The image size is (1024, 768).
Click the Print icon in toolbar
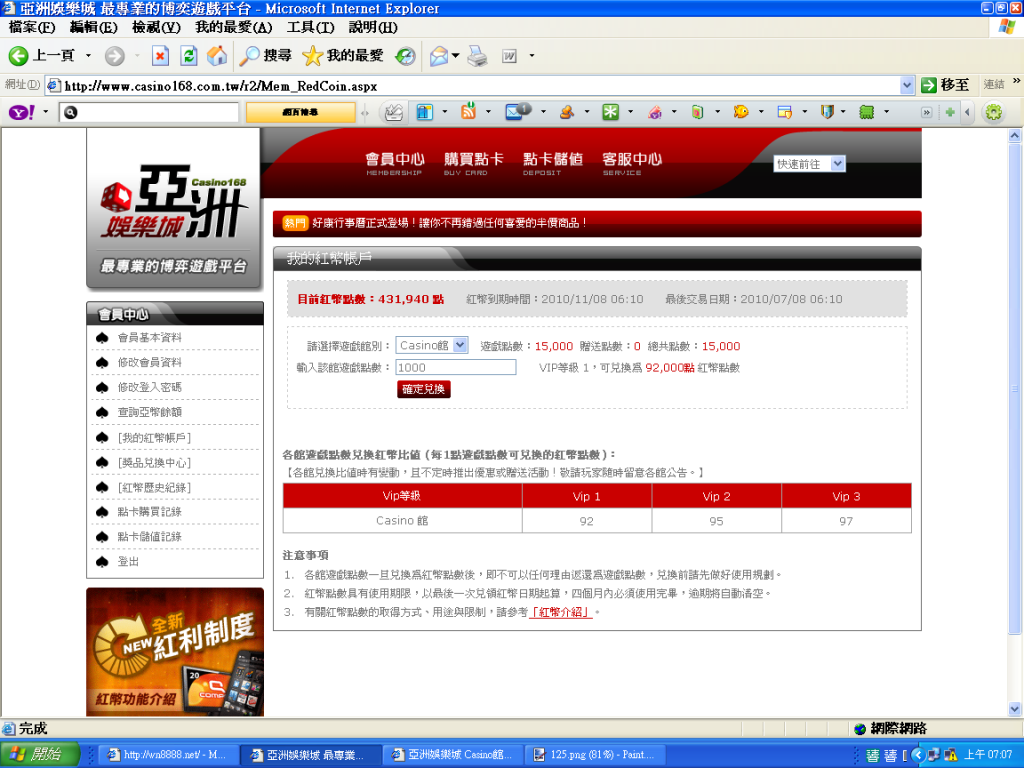[477, 56]
